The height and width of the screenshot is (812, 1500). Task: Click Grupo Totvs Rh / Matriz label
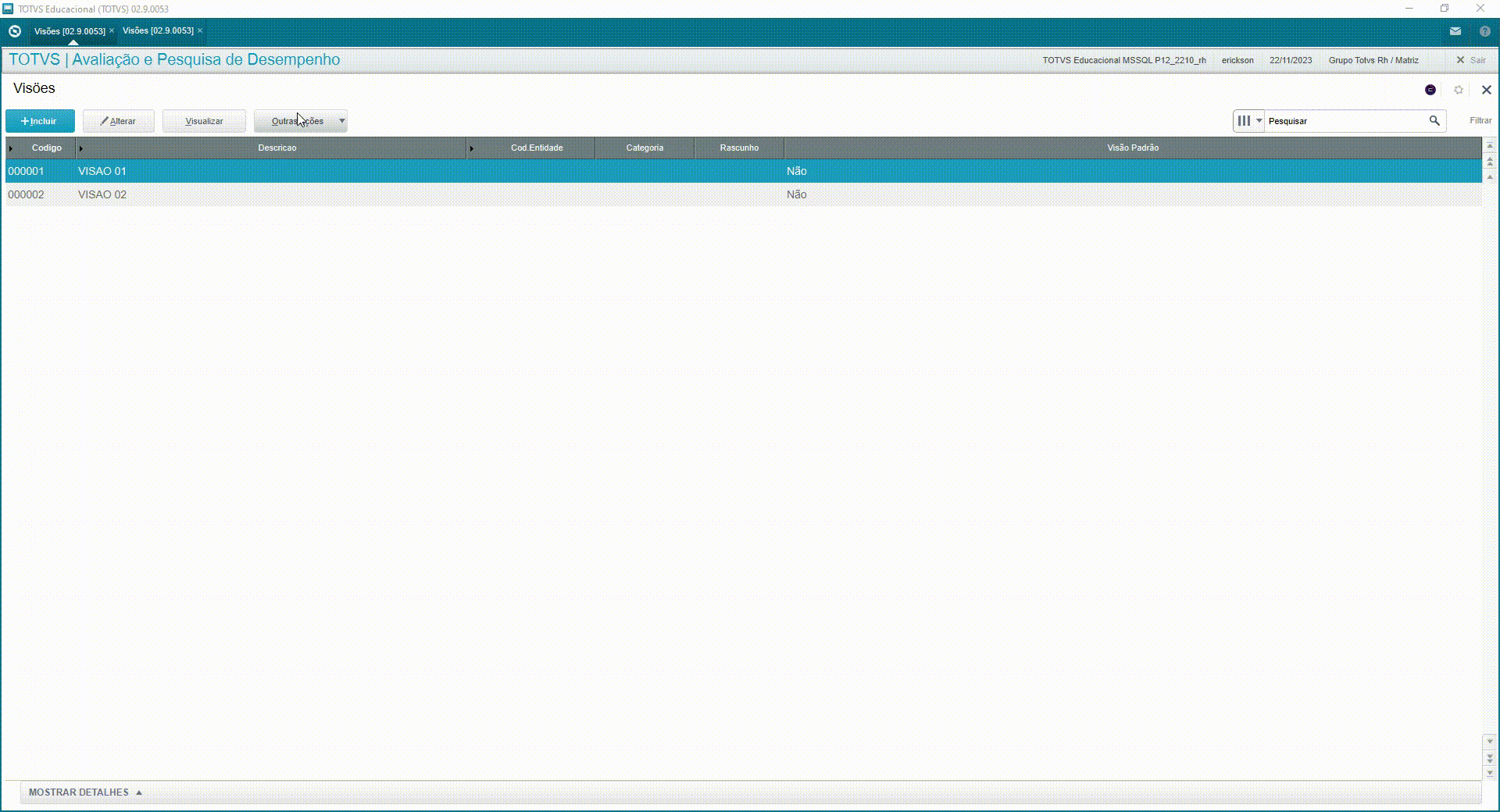pos(1373,60)
